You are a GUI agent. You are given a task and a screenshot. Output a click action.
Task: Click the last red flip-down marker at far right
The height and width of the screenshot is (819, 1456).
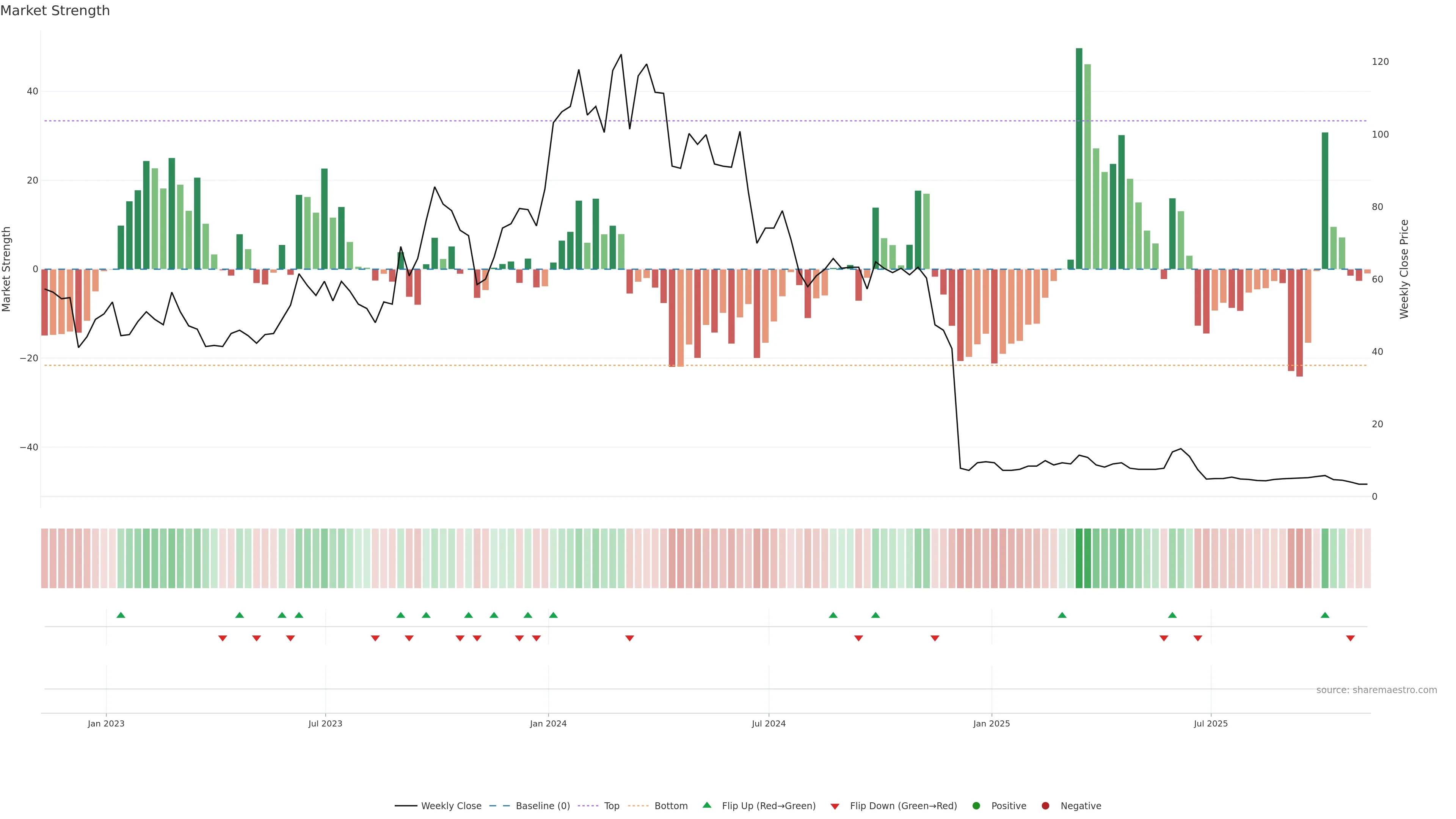(x=1350, y=638)
